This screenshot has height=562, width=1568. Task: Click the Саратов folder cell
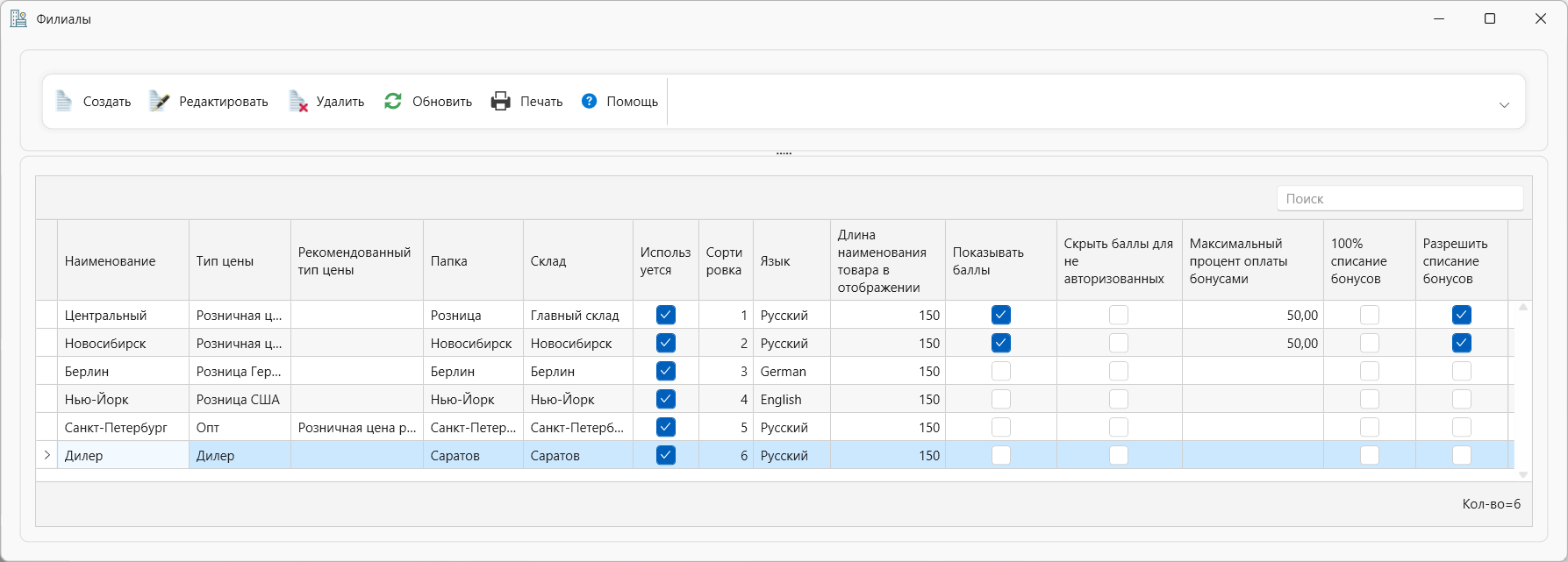473,455
